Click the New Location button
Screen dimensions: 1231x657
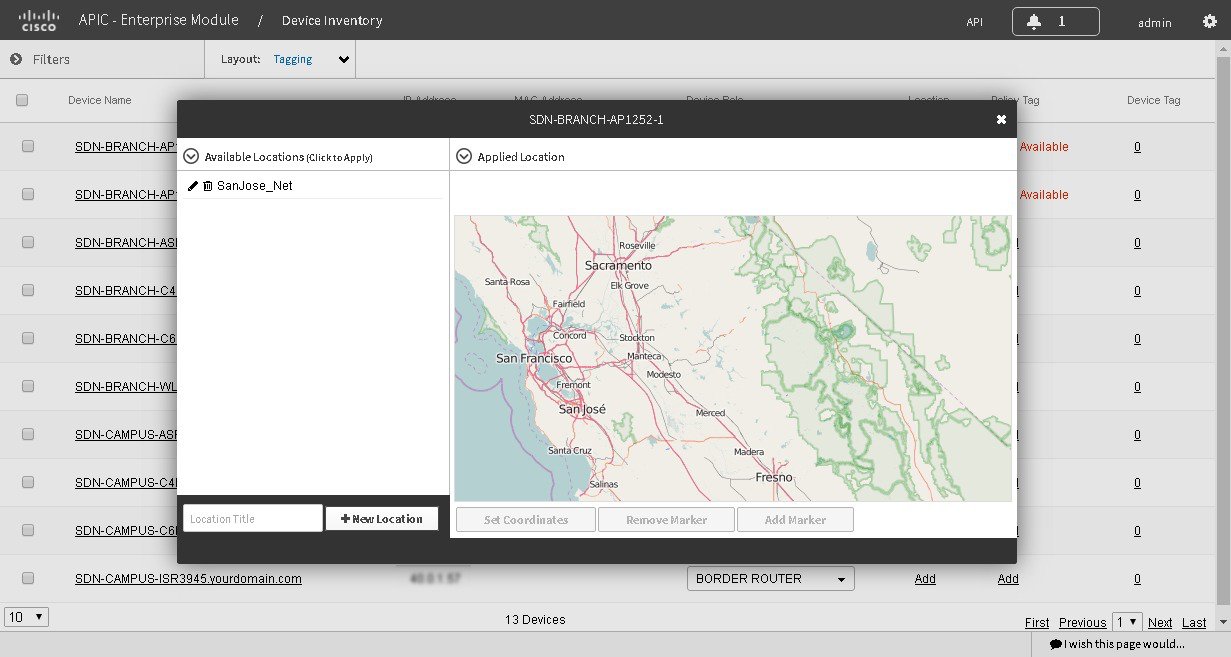tap(381, 518)
